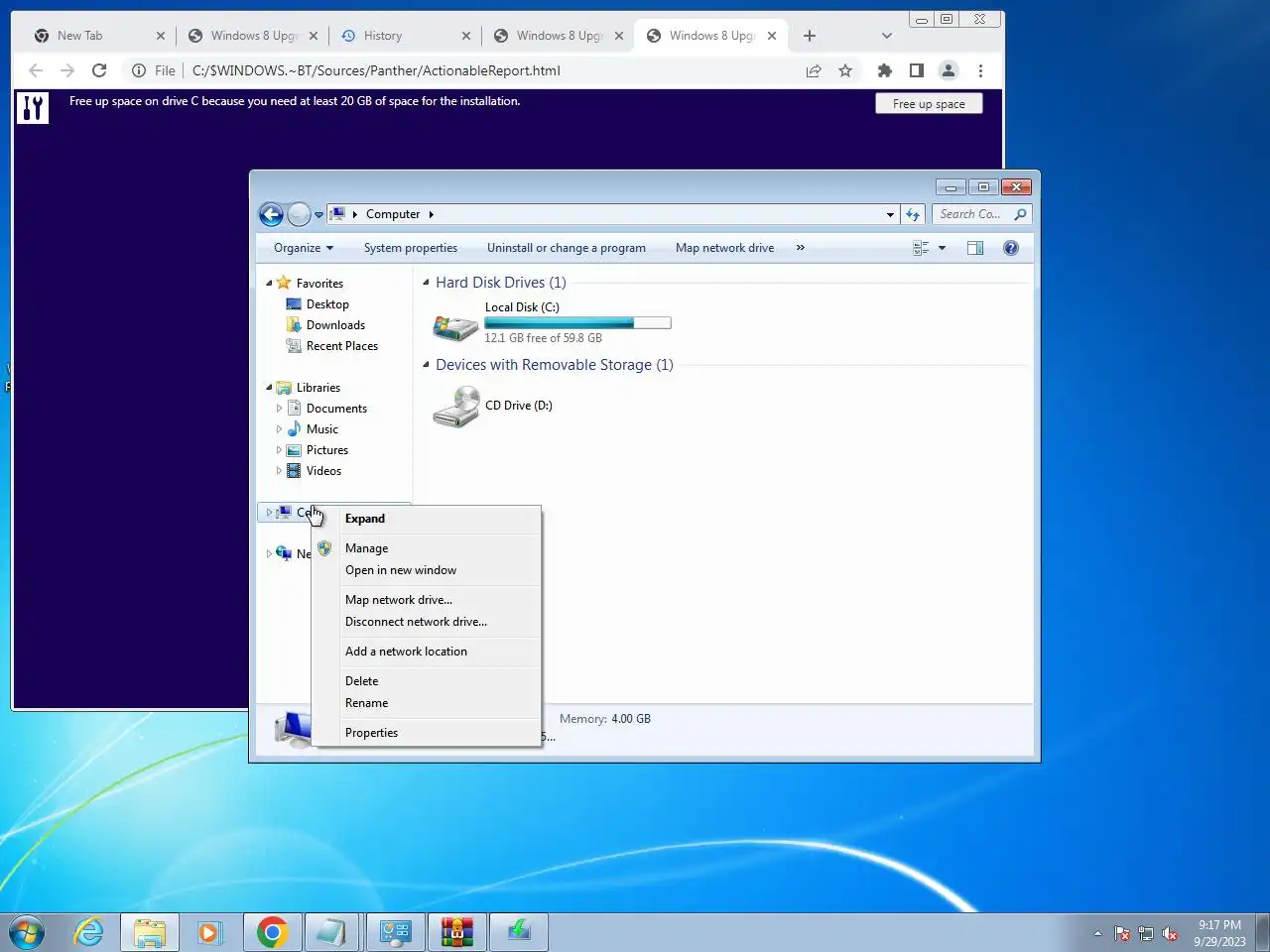Expand the Documents library node

click(x=279, y=409)
